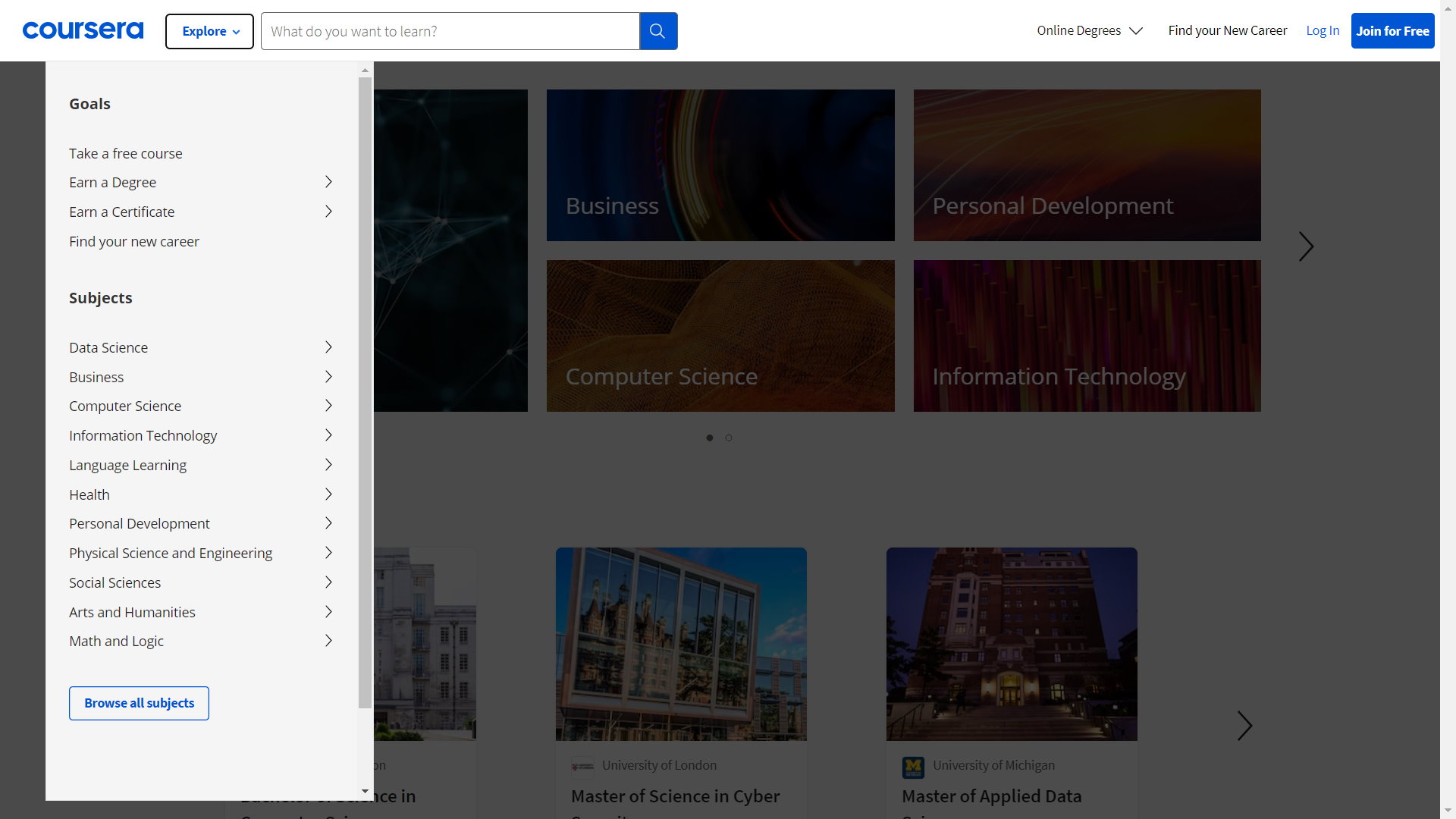Click the next arrow of the degrees carousel
1456x819 pixels.
1244,726
